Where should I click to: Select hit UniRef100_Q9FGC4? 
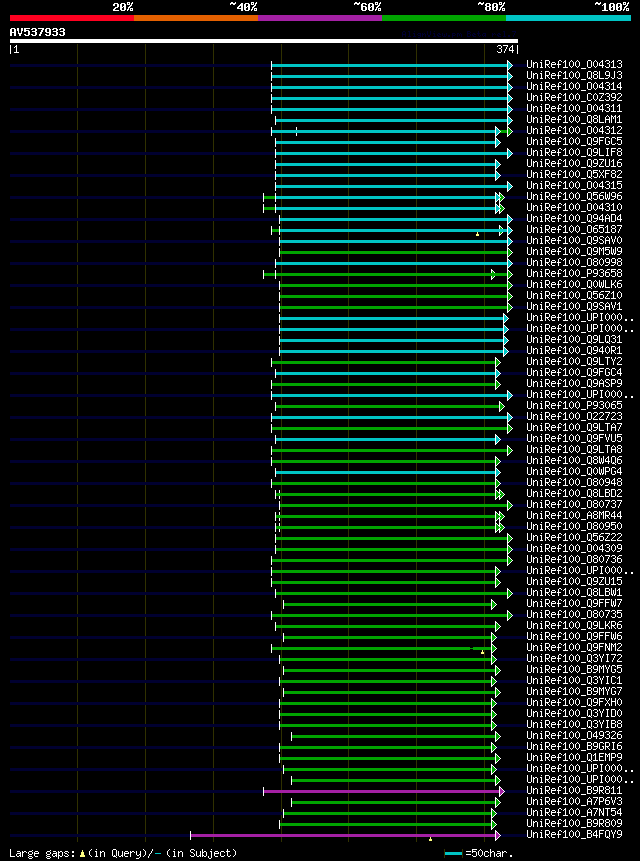pos(574,372)
